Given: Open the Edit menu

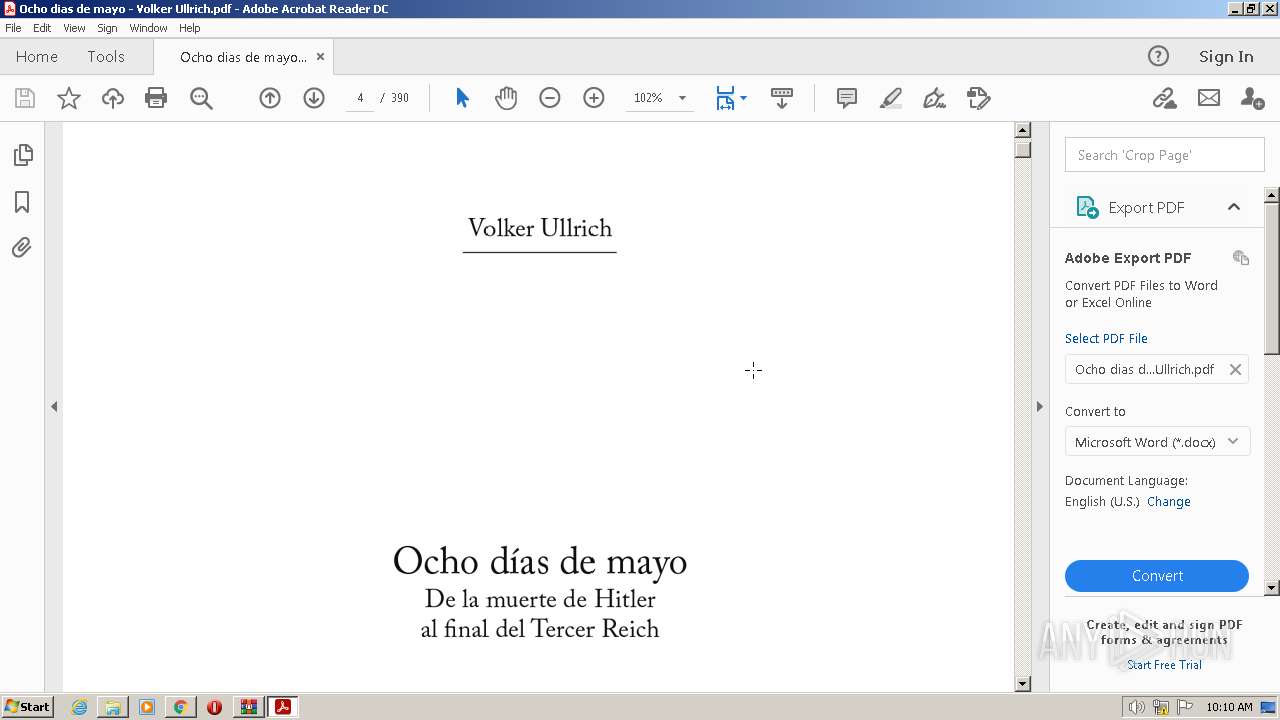Looking at the screenshot, I should pyautogui.click(x=42, y=28).
